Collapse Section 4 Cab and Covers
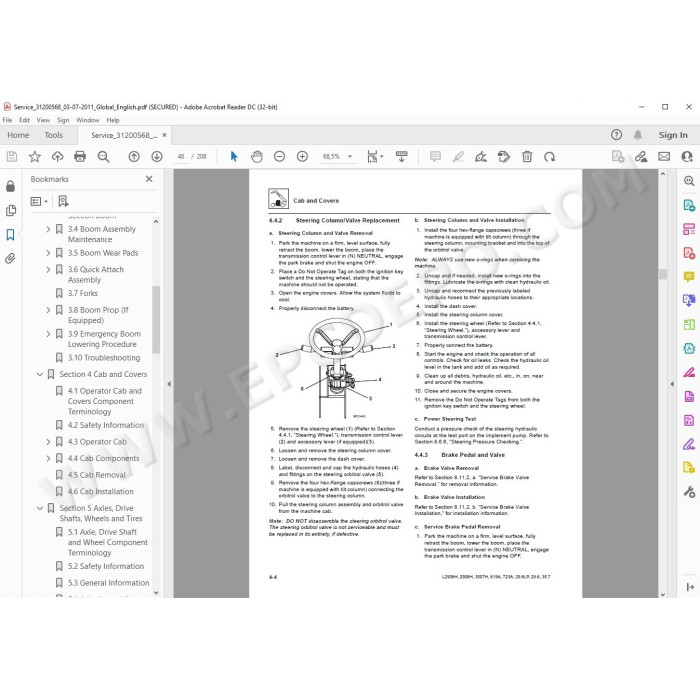Viewport: 700px width, 700px height. (40, 374)
